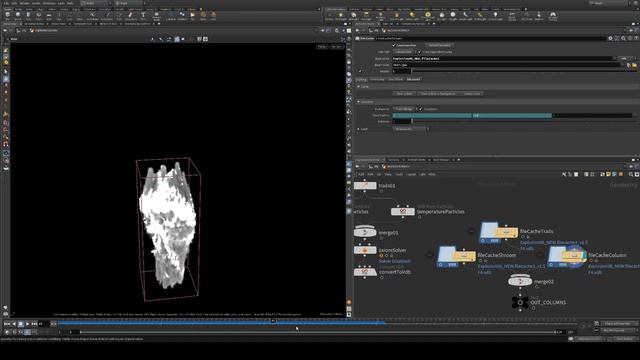Select the Font shelf tool
The image size is (640, 360).
tap(143, 16)
